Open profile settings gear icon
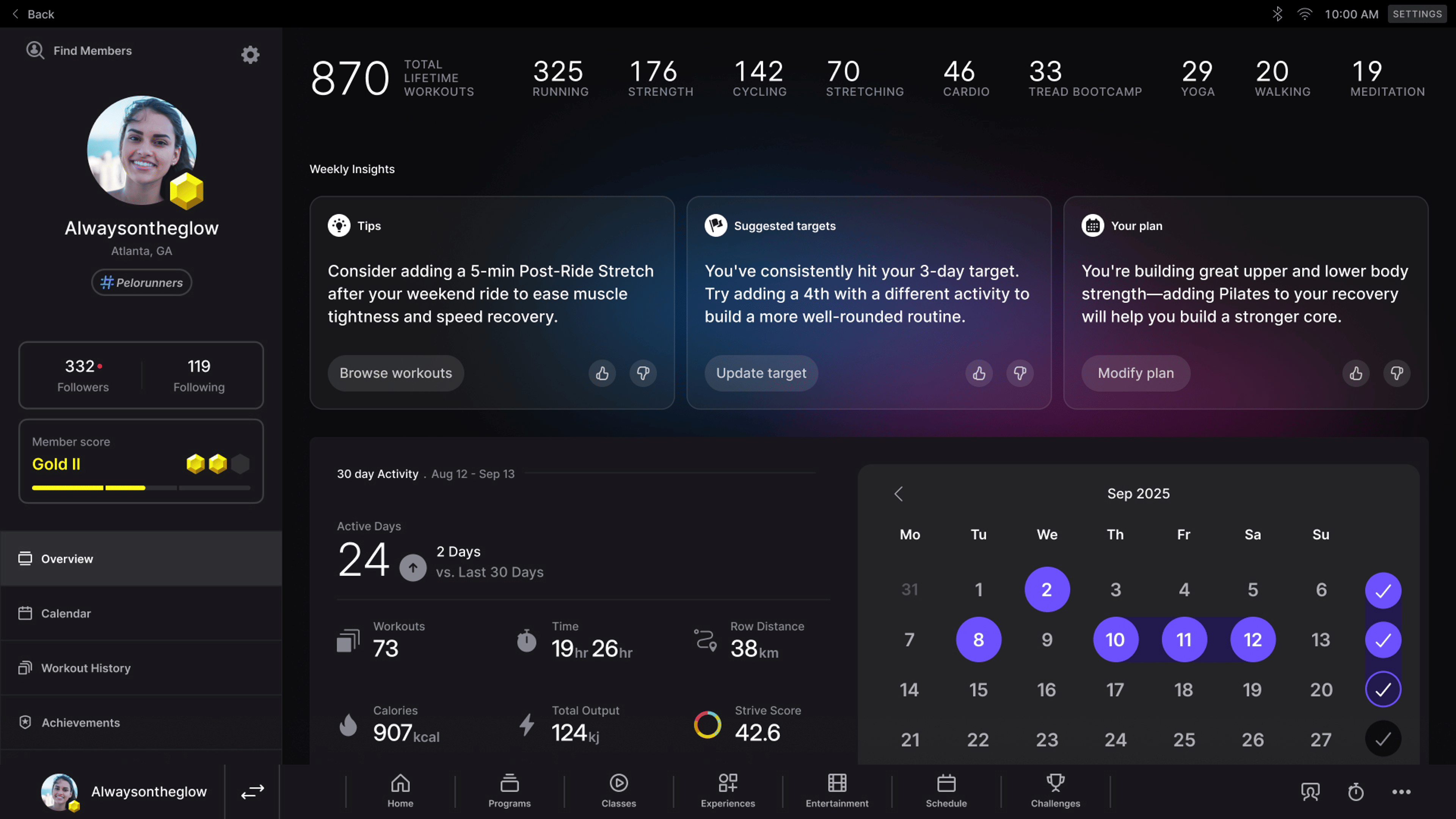The image size is (1456, 819). click(250, 54)
